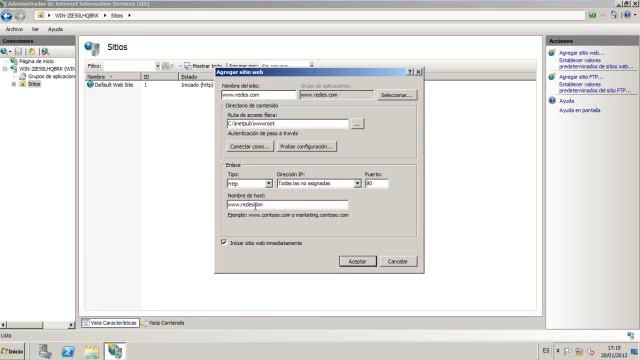The image size is (640, 360).
Task: Click the taskbar clock showing 17:19
Action: 614,351
